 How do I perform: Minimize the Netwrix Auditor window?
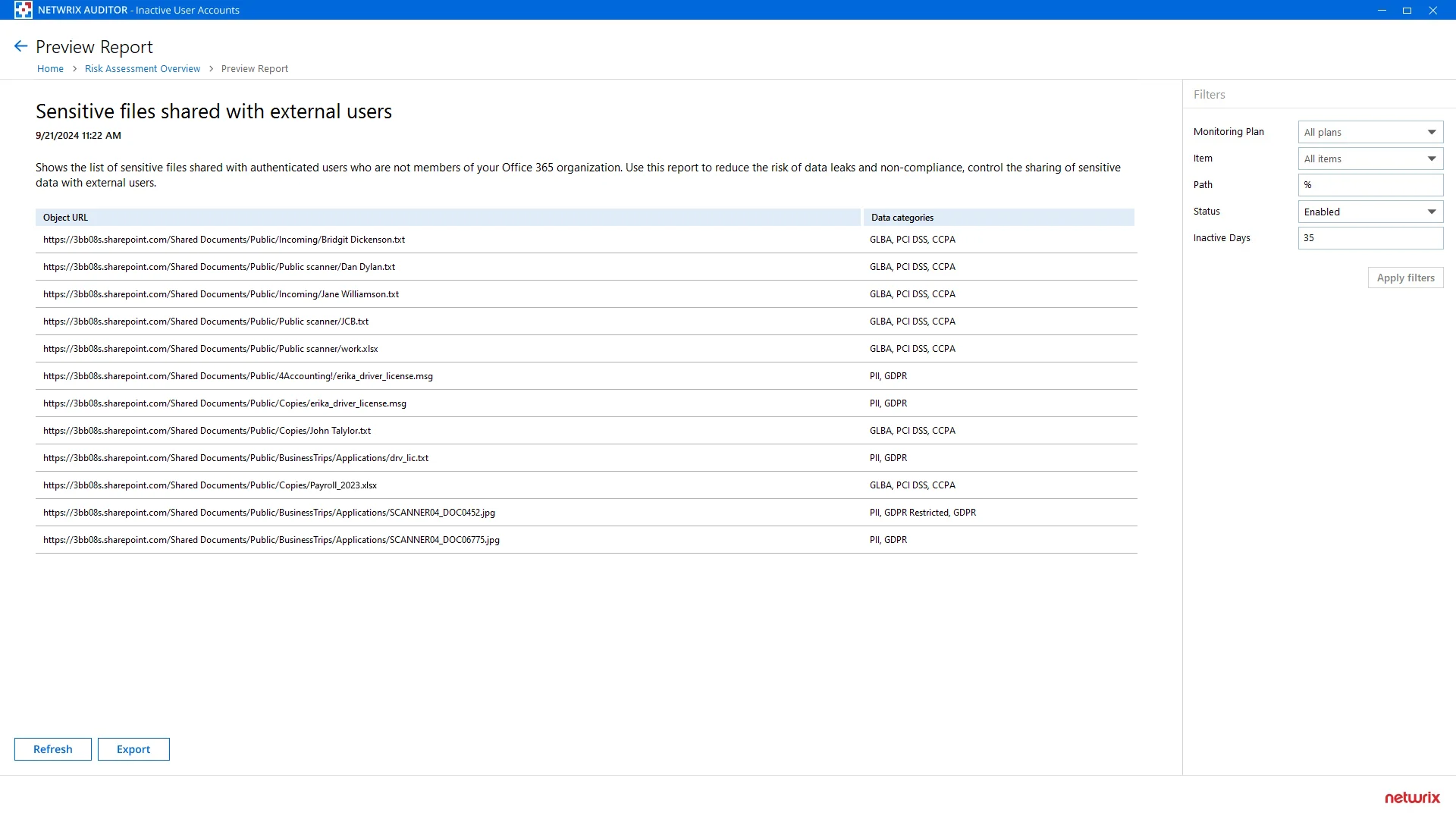[x=1382, y=10]
